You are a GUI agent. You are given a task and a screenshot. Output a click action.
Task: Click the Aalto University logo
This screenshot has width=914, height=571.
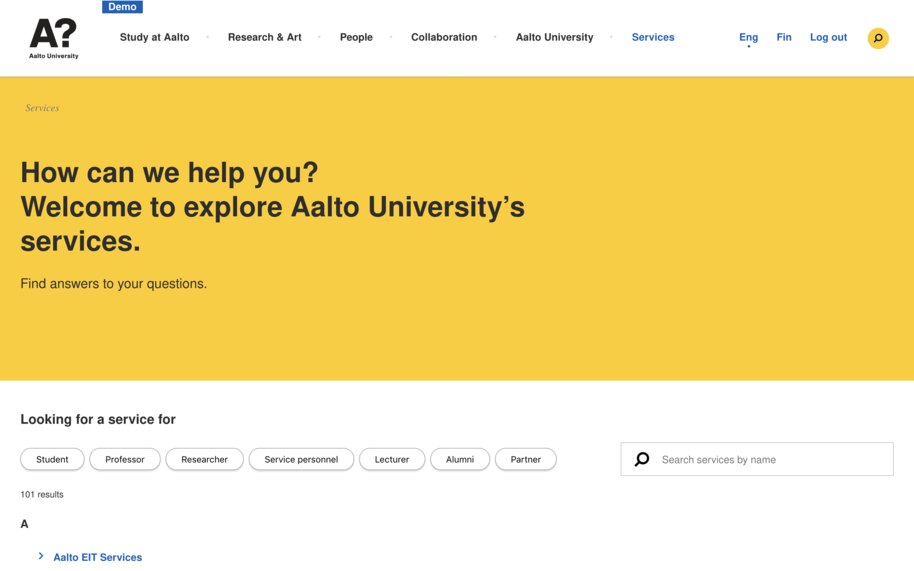[54, 38]
